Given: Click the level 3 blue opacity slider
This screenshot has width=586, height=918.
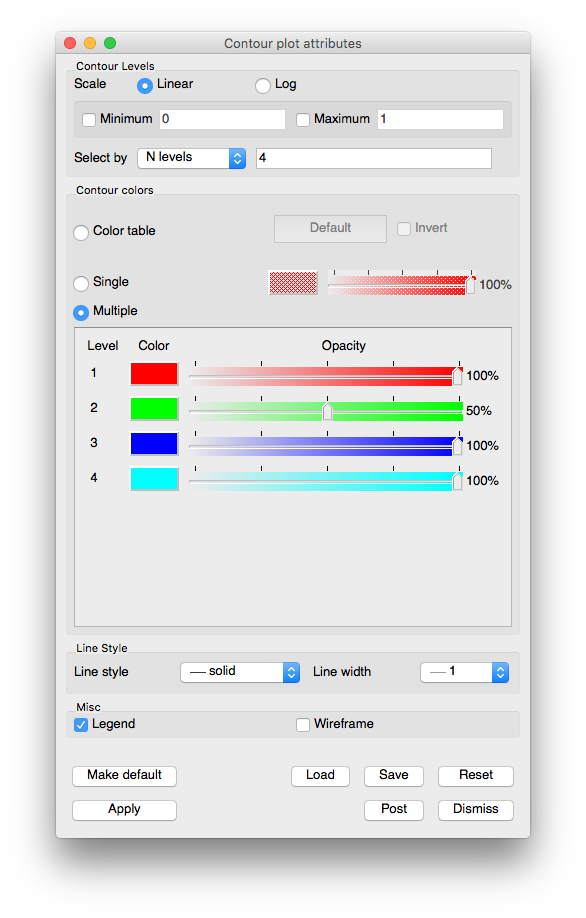Looking at the screenshot, I should pyautogui.click(x=326, y=446).
